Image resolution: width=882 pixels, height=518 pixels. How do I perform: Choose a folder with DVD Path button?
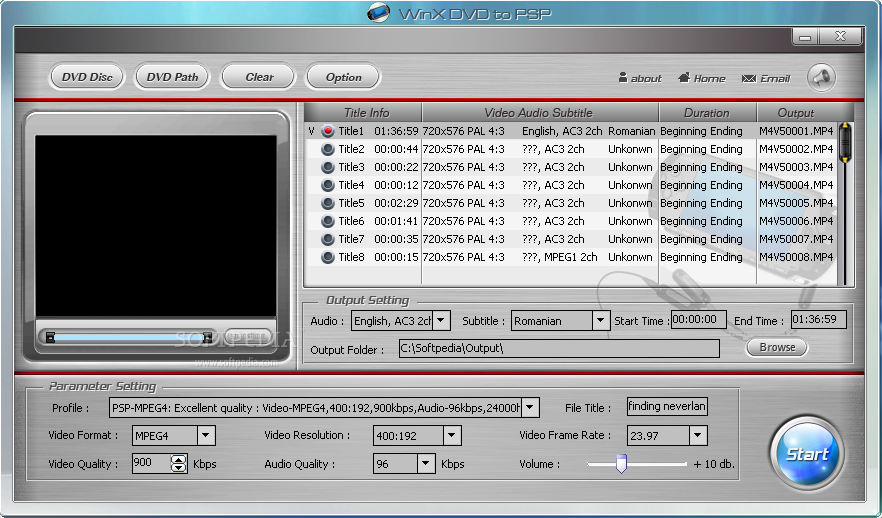pyautogui.click(x=172, y=77)
